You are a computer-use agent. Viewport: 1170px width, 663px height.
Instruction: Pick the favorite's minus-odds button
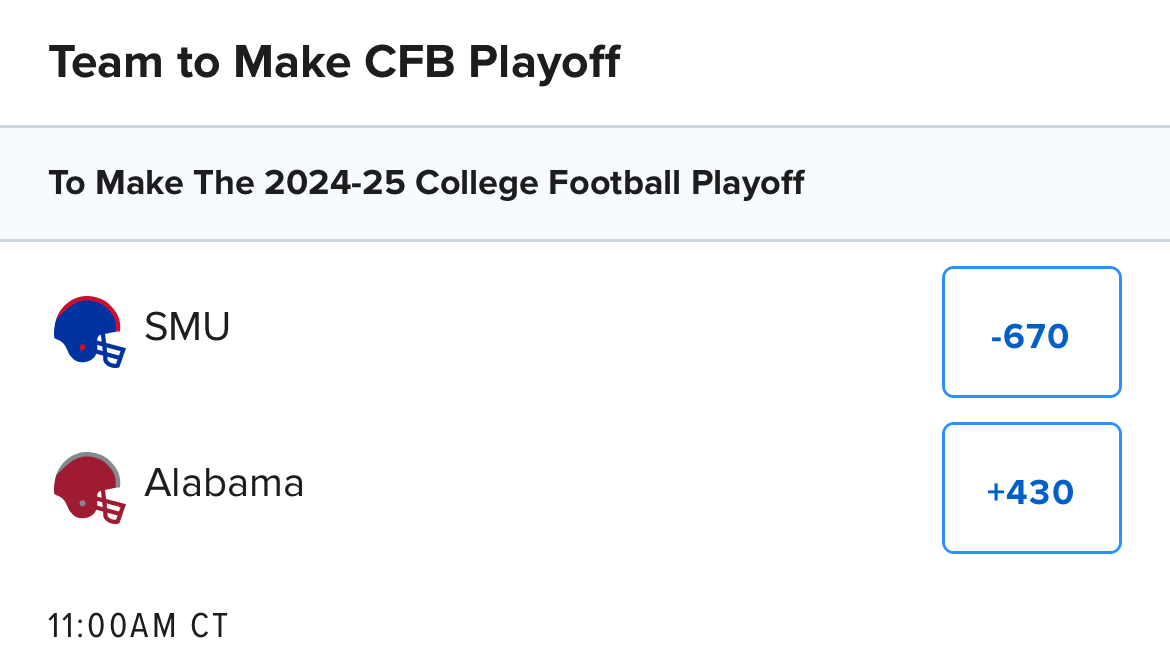pos(1031,332)
